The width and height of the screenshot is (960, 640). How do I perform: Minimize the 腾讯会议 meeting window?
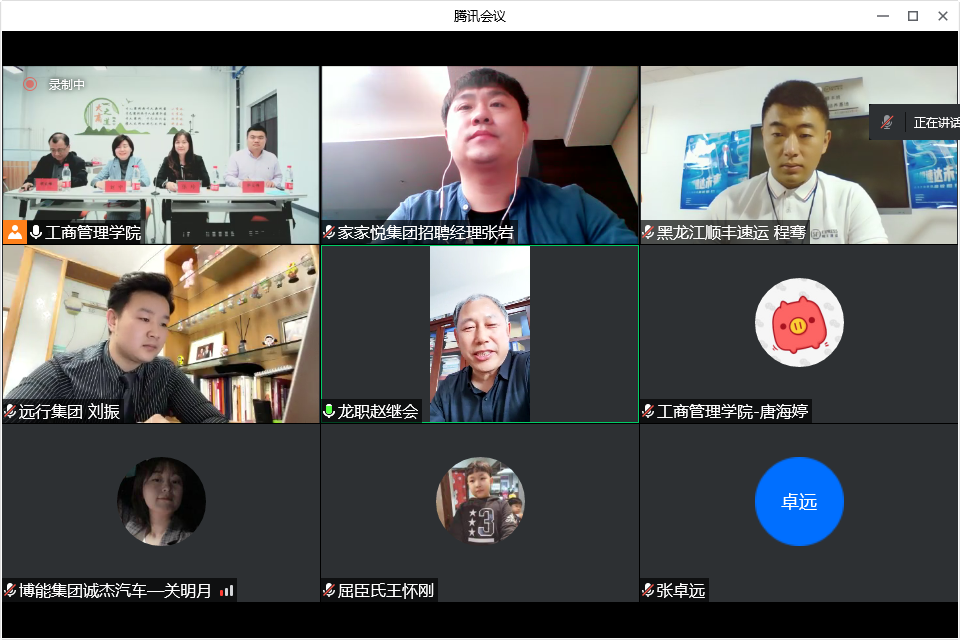[882, 16]
